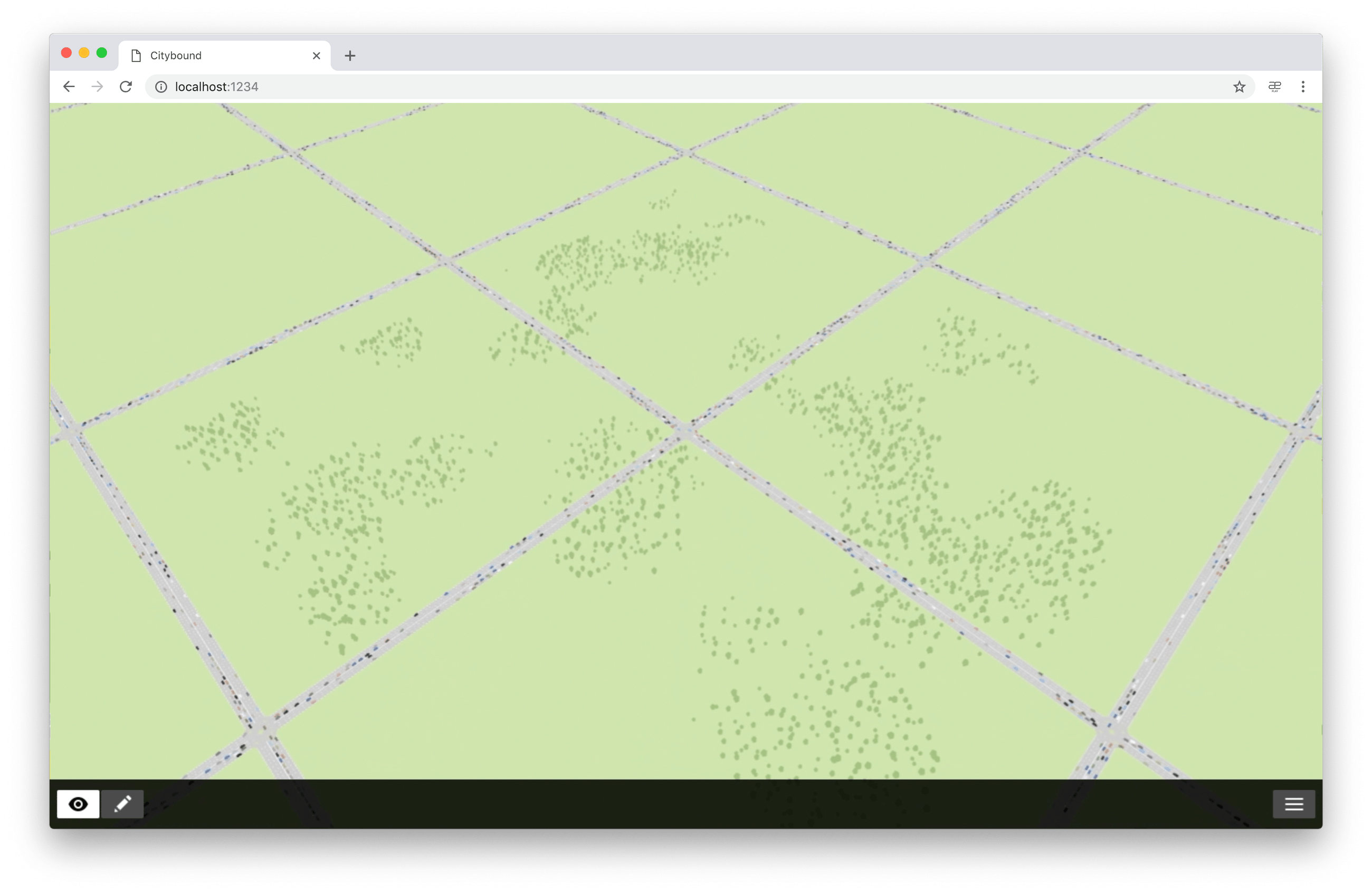View site information for localhost
This screenshot has width=1372, height=894.
coord(161,86)
